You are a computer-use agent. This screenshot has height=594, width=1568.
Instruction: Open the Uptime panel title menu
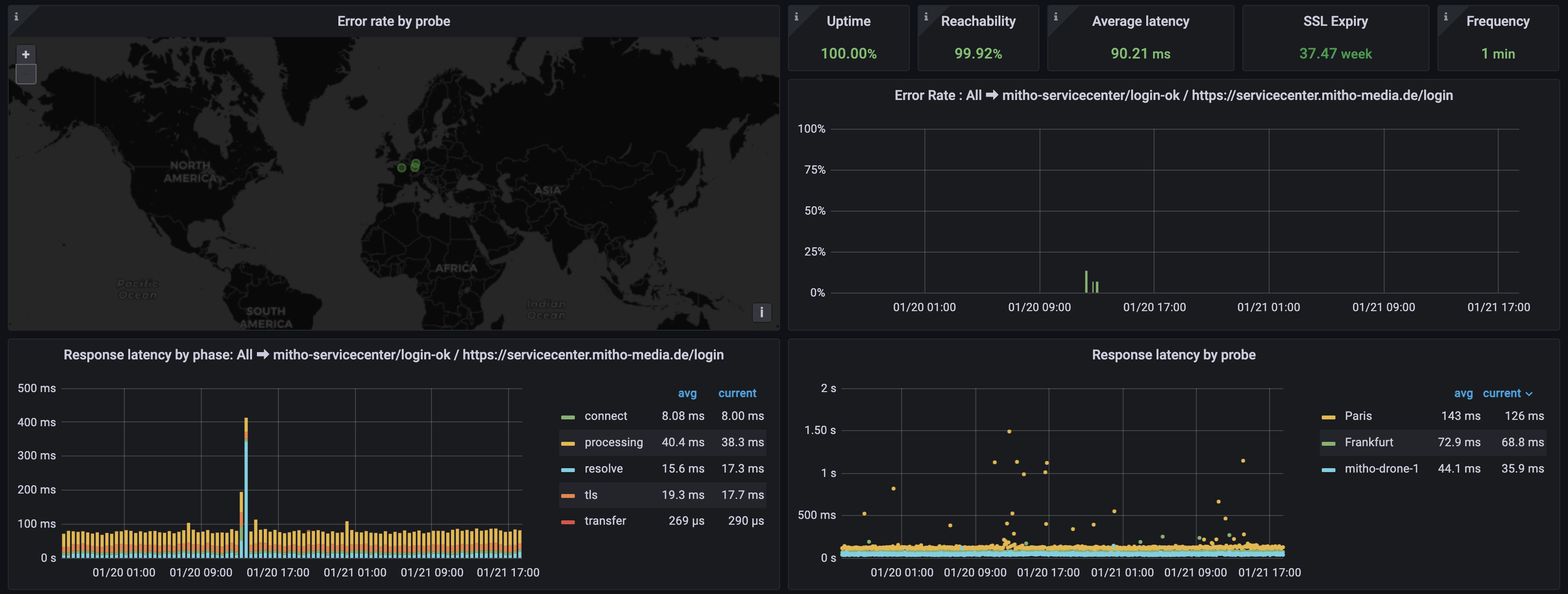848,21
